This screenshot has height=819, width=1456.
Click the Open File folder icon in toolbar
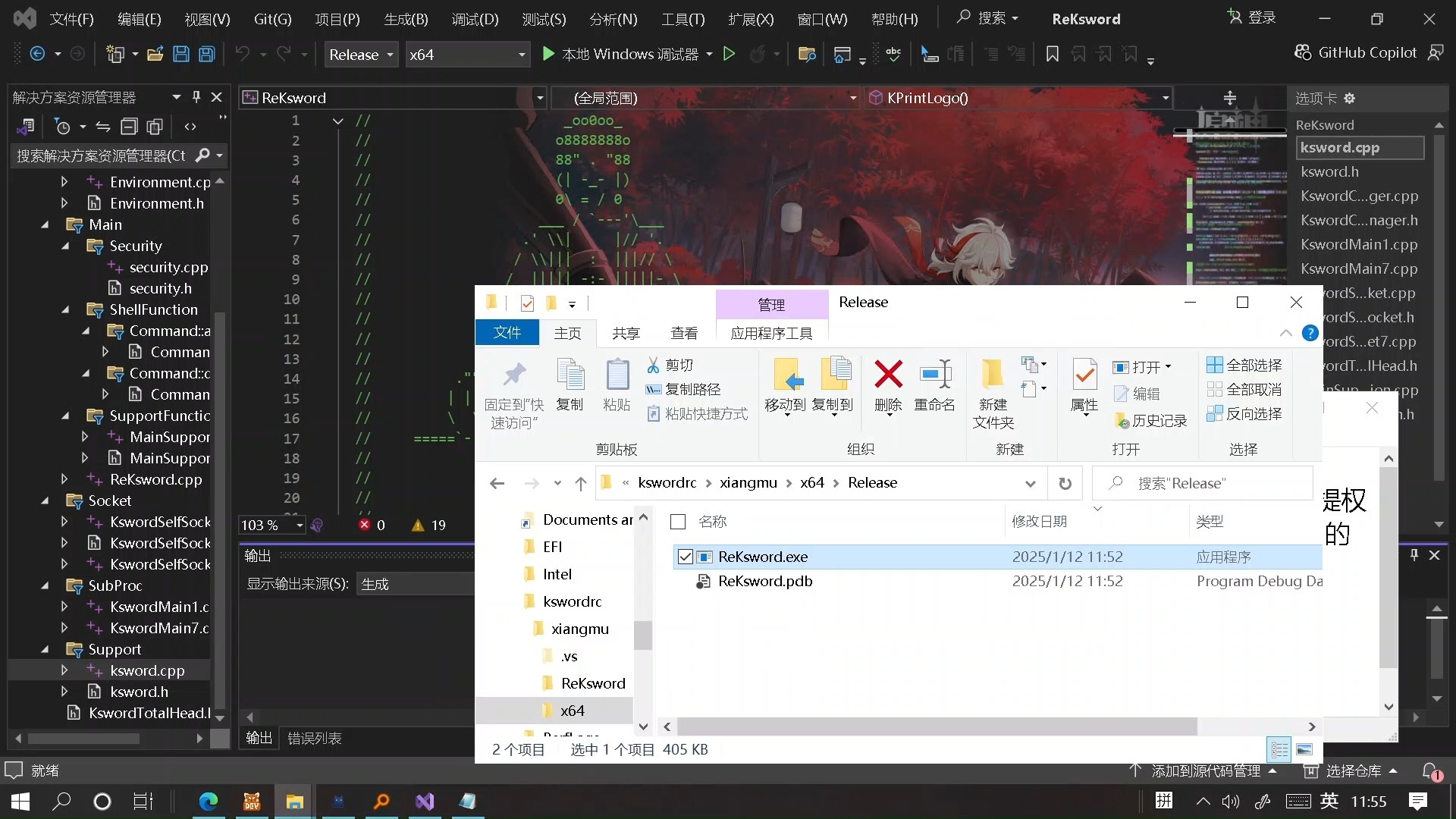[155, 54]
